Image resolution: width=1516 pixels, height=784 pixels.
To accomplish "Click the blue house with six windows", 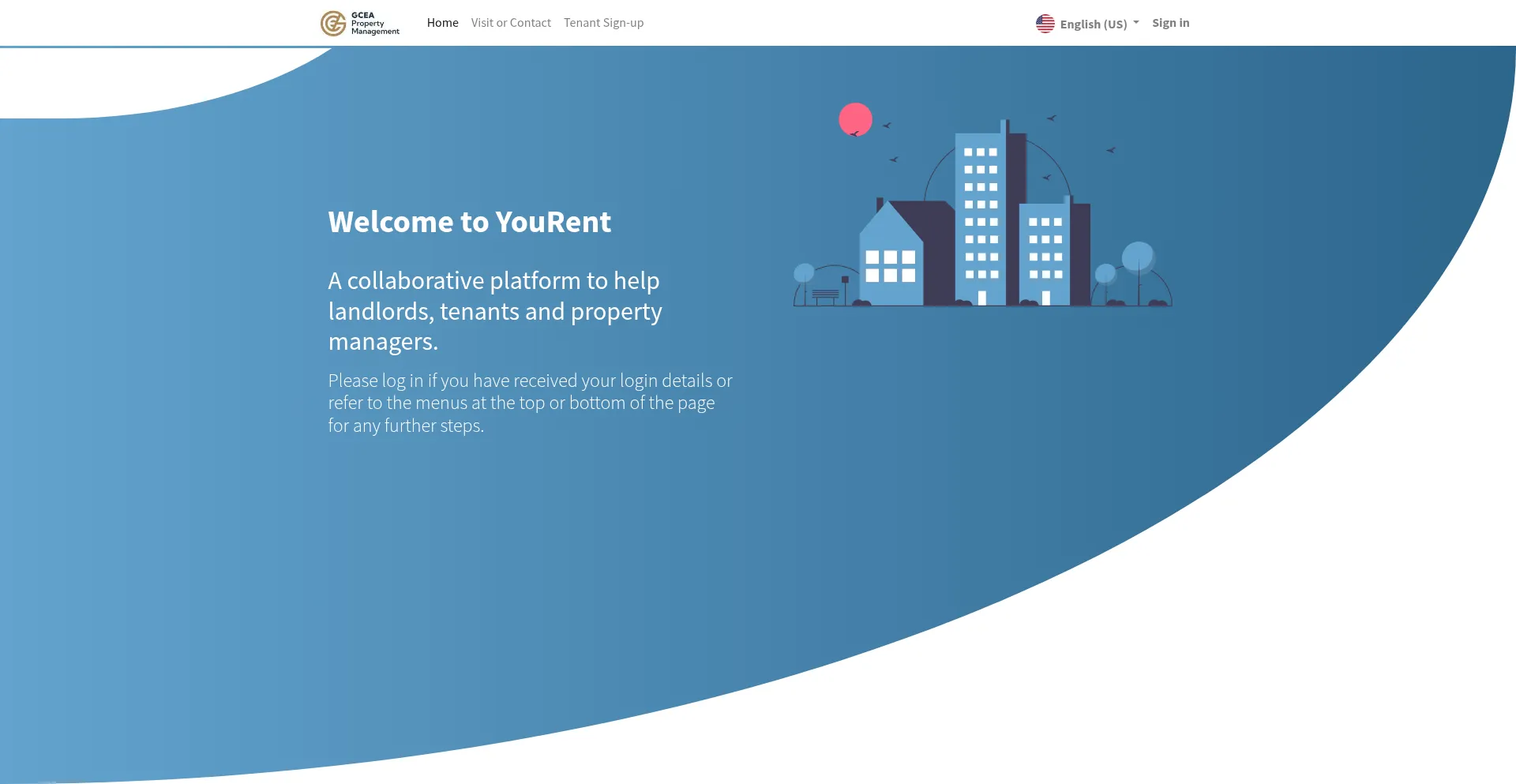I will coord(891,261).
